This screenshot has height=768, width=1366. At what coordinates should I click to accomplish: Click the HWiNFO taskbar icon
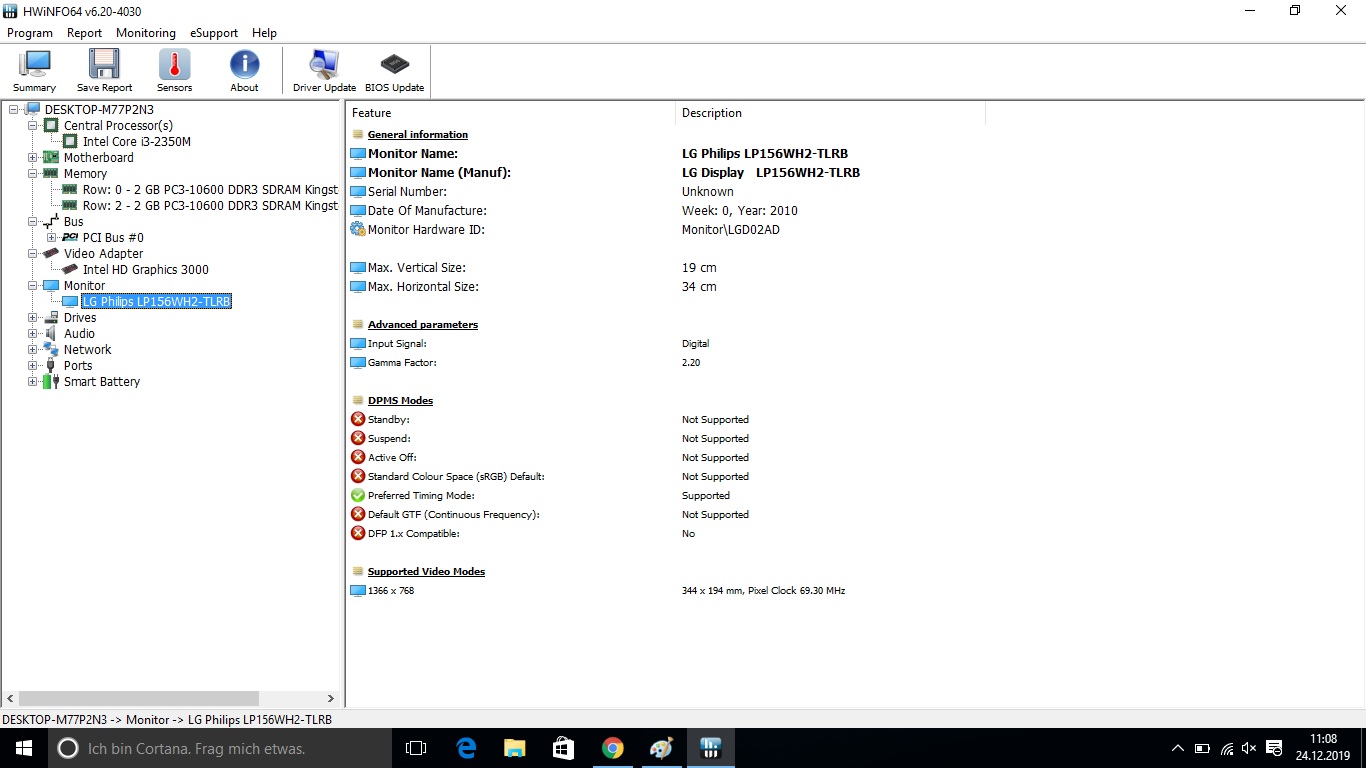pyautogui.click(x=711, y=748)
